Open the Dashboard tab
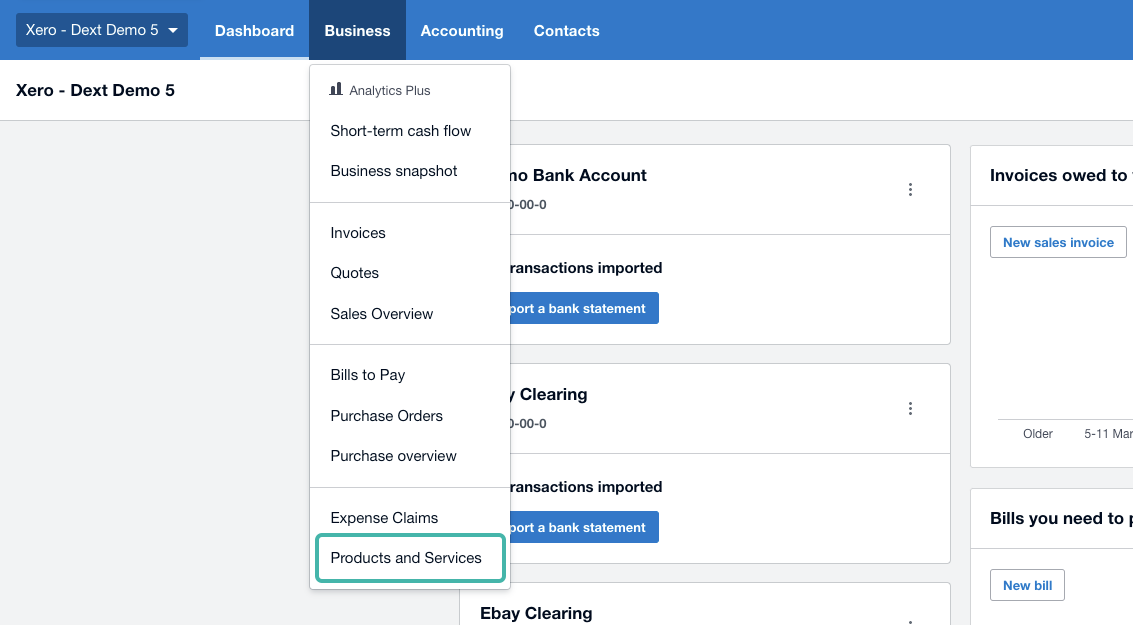The image size is (1133, 625). (x=254, y=30)
